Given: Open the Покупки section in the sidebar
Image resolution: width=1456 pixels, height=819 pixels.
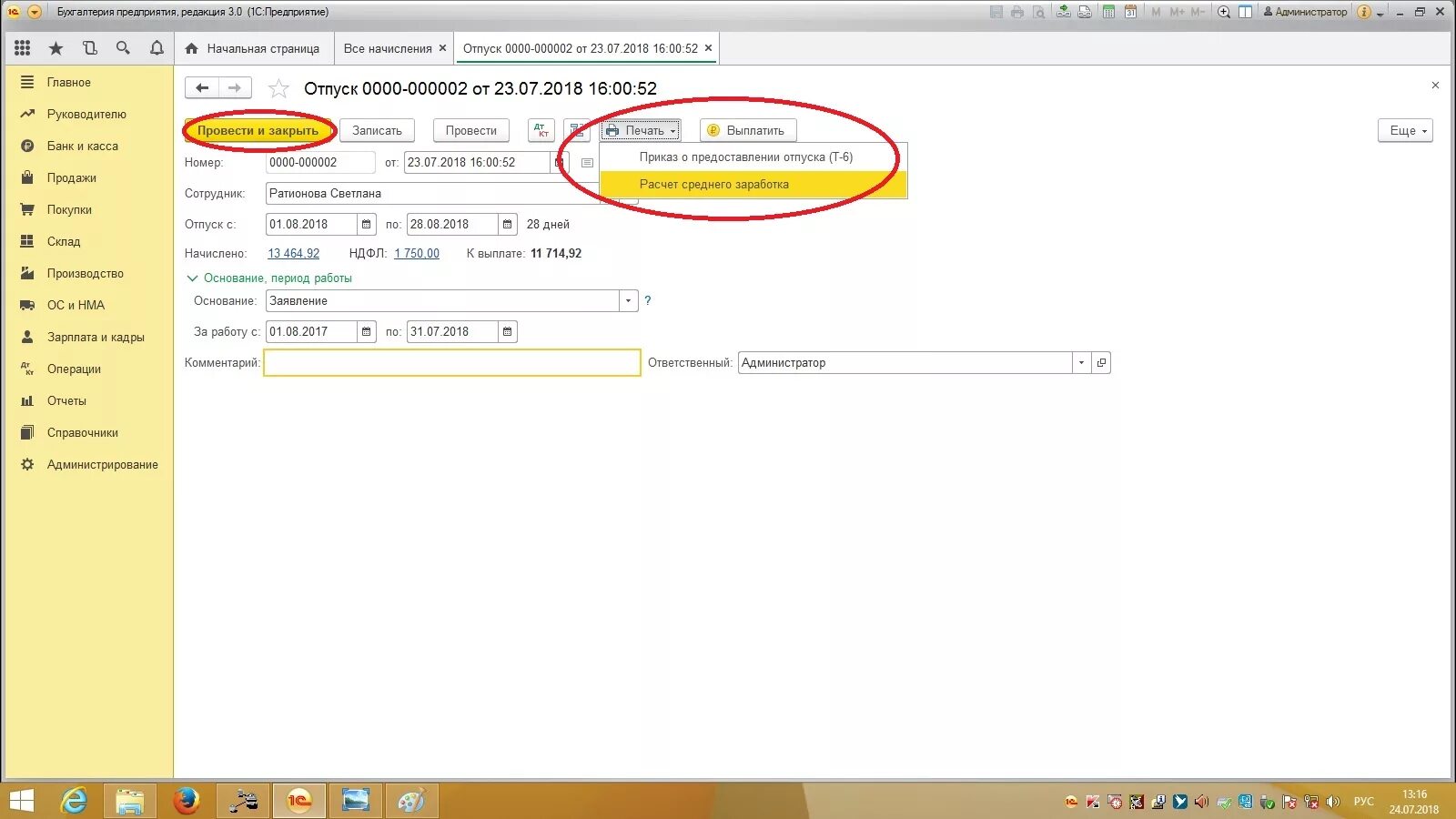Looking at the screenshot, I should tap(88, 209).
